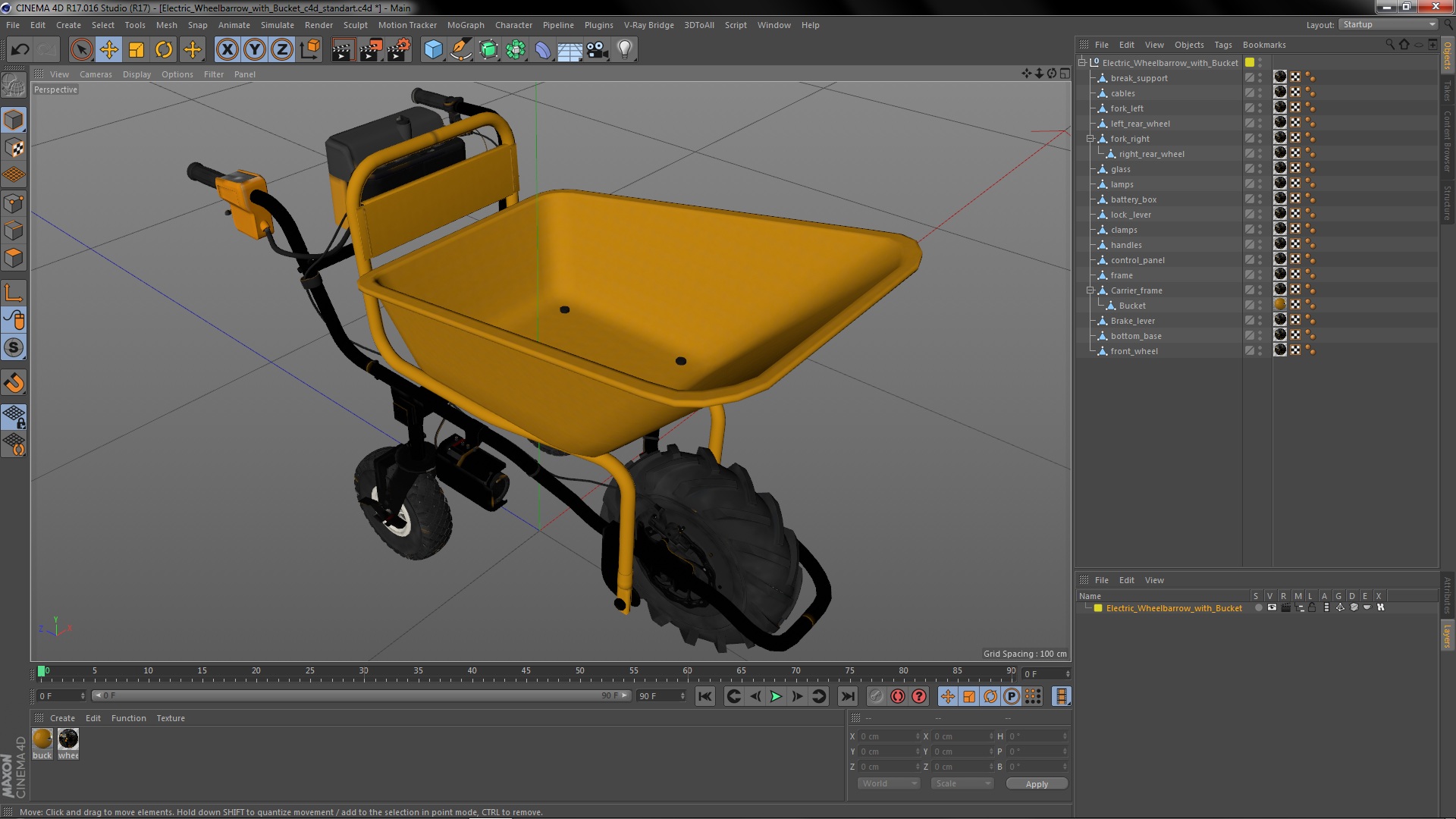Toggle layer View visibility icon
Screen dimensions: 1456x819
click(x=1272, y=608)
